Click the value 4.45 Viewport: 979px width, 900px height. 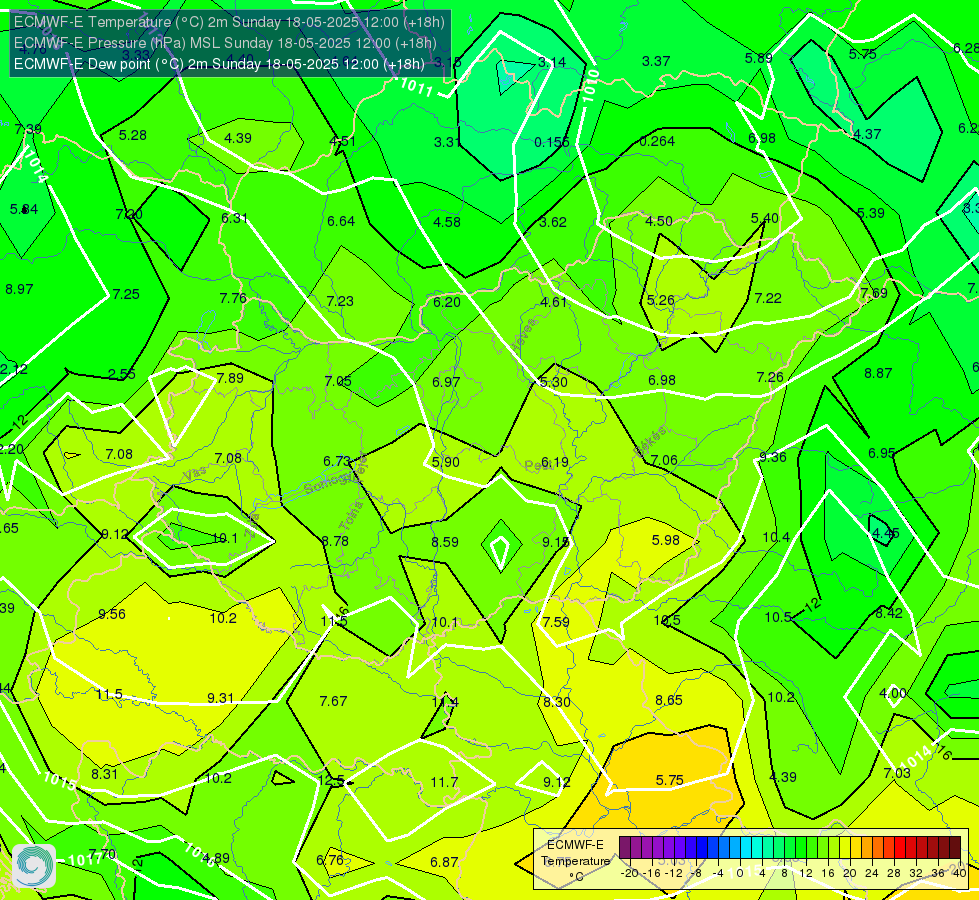click(x=885, y=533)
